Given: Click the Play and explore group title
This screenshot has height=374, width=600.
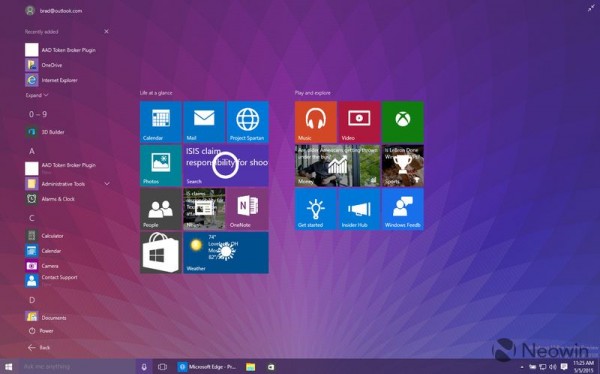Looking at the screenshot, I should (x=313, y=93).
